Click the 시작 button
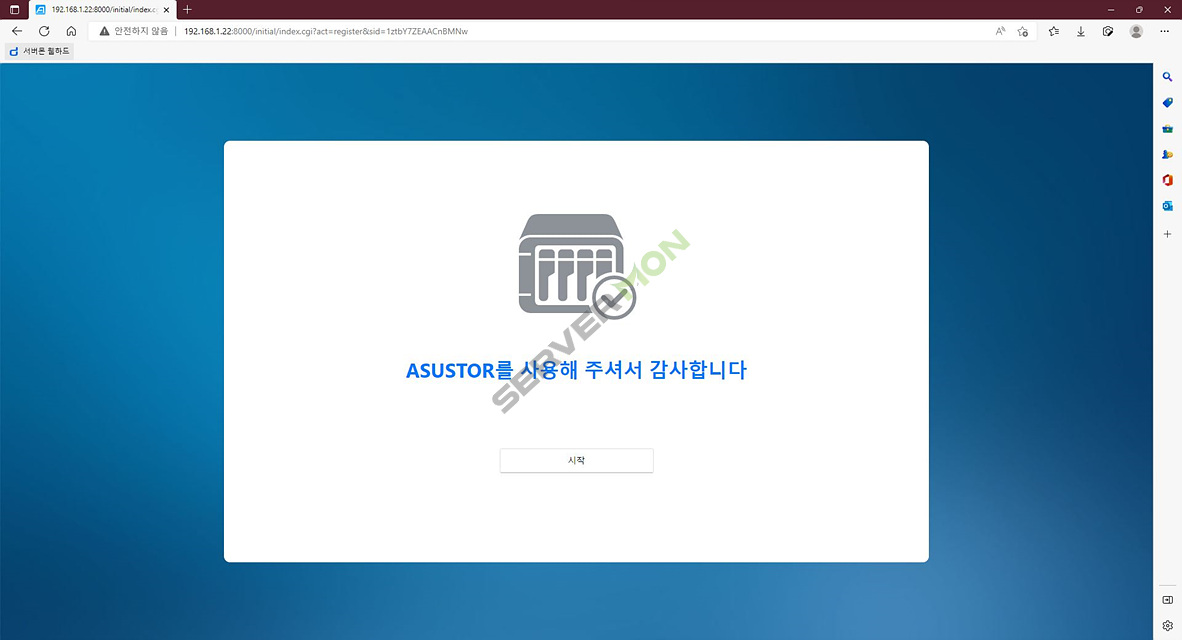Image resolution: width=1182 pixels, height=640 pixels. (x=576, y=461)
